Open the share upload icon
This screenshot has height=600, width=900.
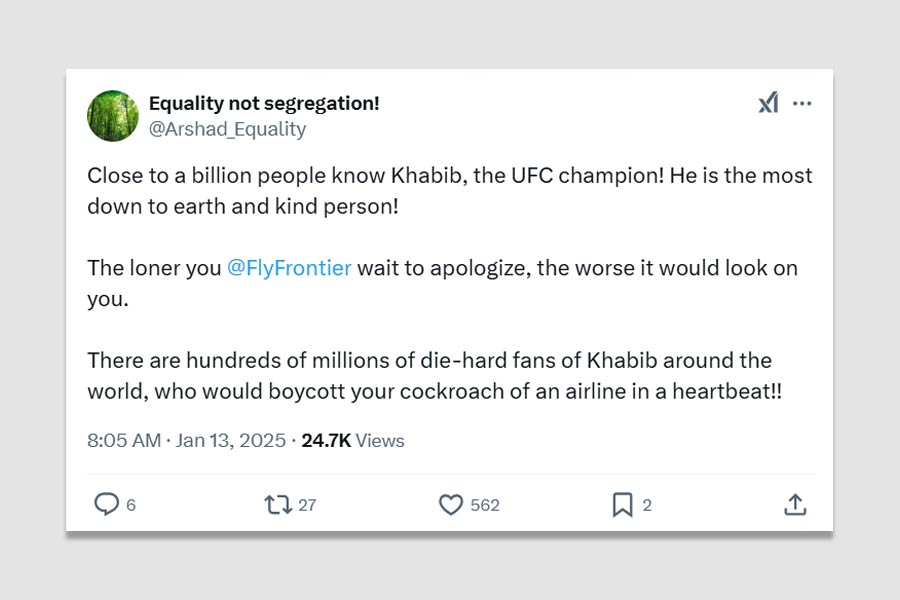coord(795,505)
